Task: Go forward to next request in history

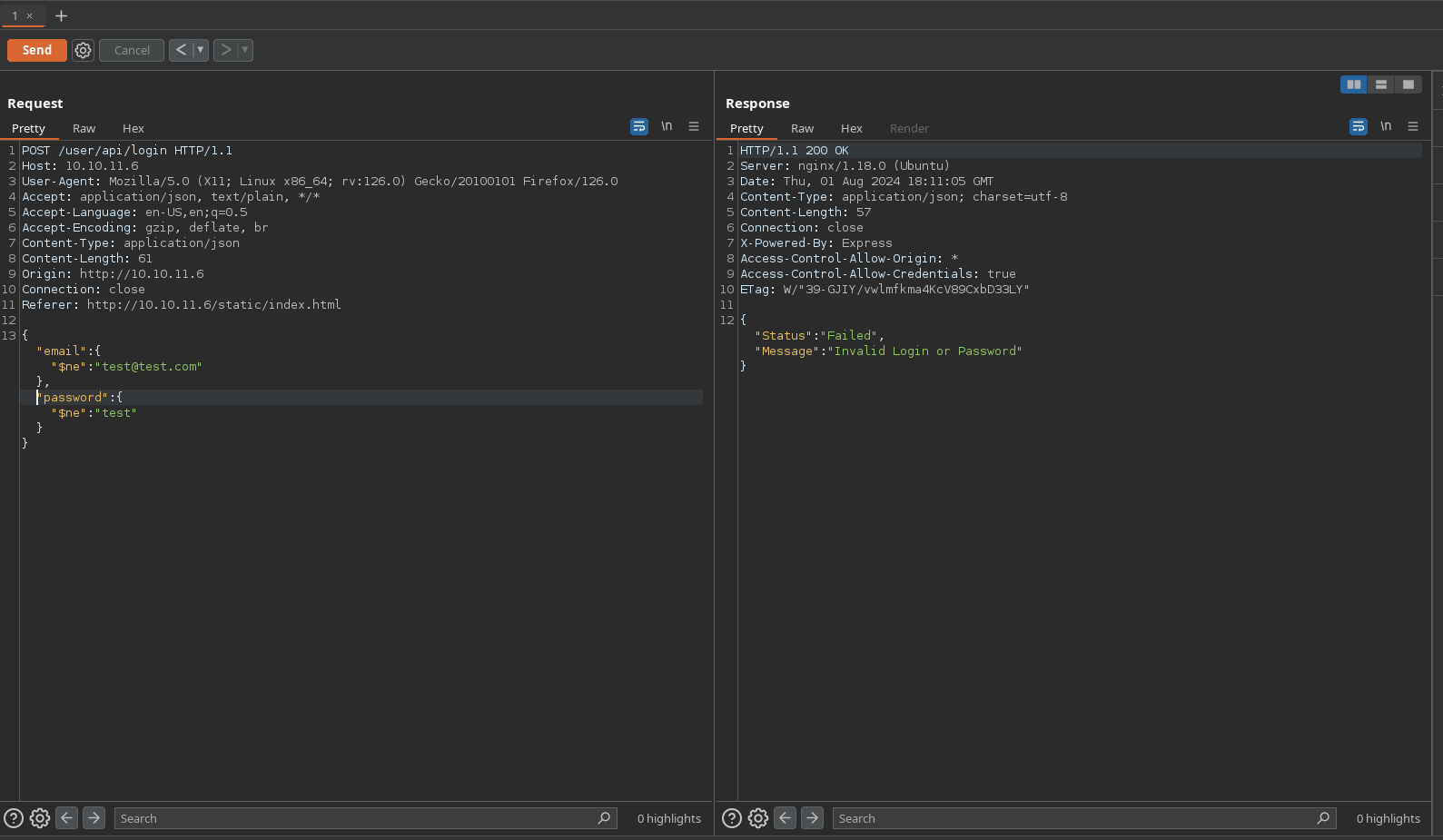Action: click(x=225, y=50)
